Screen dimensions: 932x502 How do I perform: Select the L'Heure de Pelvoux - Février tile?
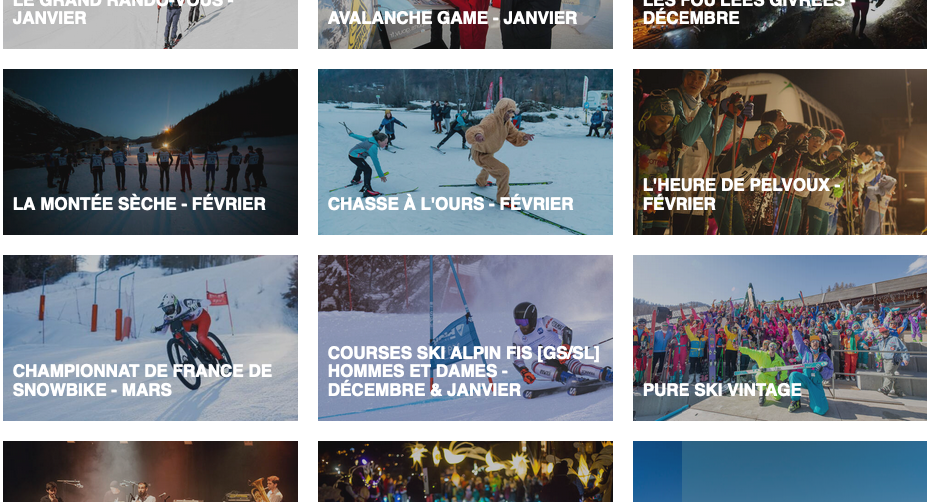click(x=780, y=152)
